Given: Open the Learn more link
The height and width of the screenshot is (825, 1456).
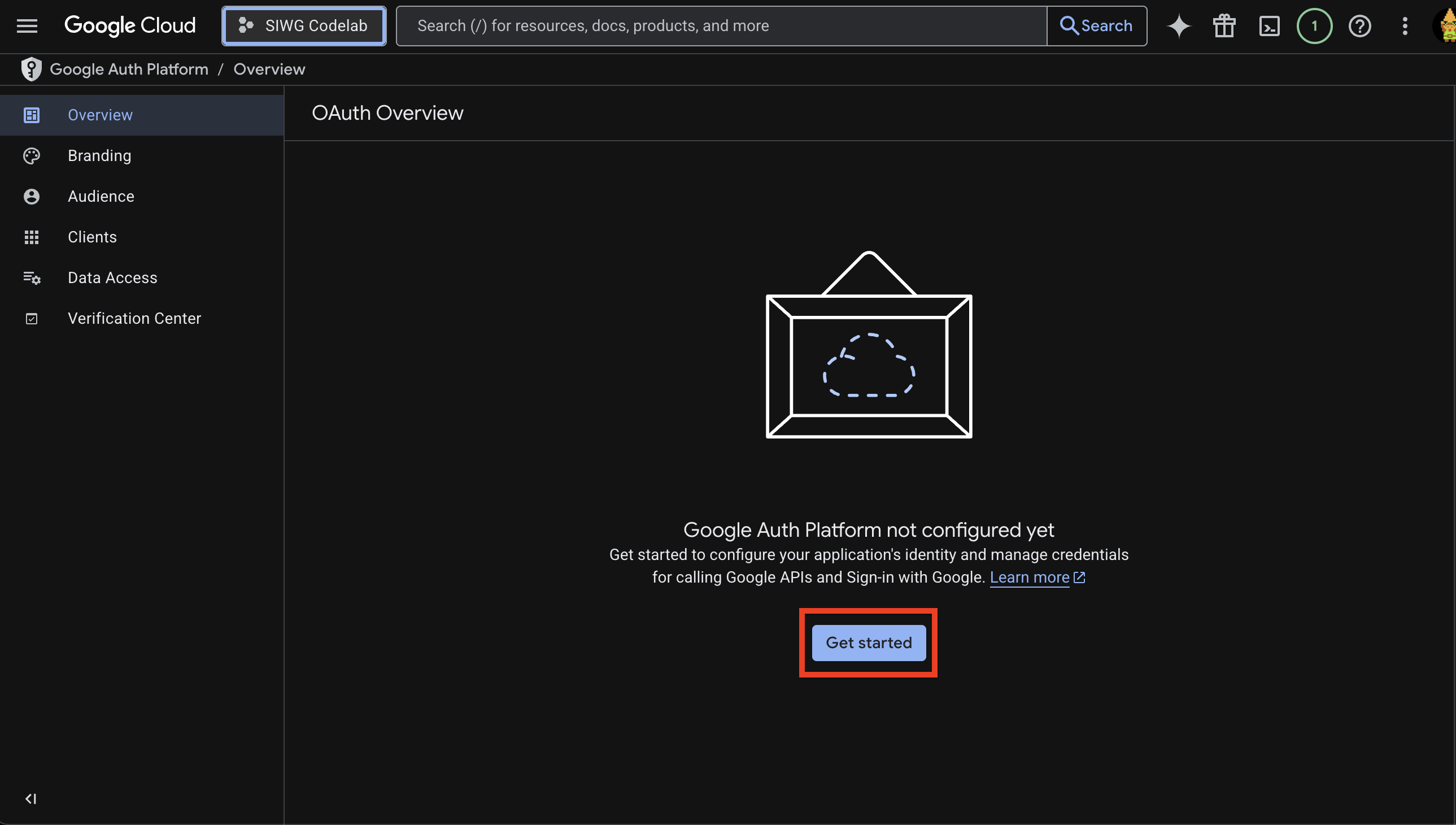Looking at the screenshot, I should click(1030, 577).
